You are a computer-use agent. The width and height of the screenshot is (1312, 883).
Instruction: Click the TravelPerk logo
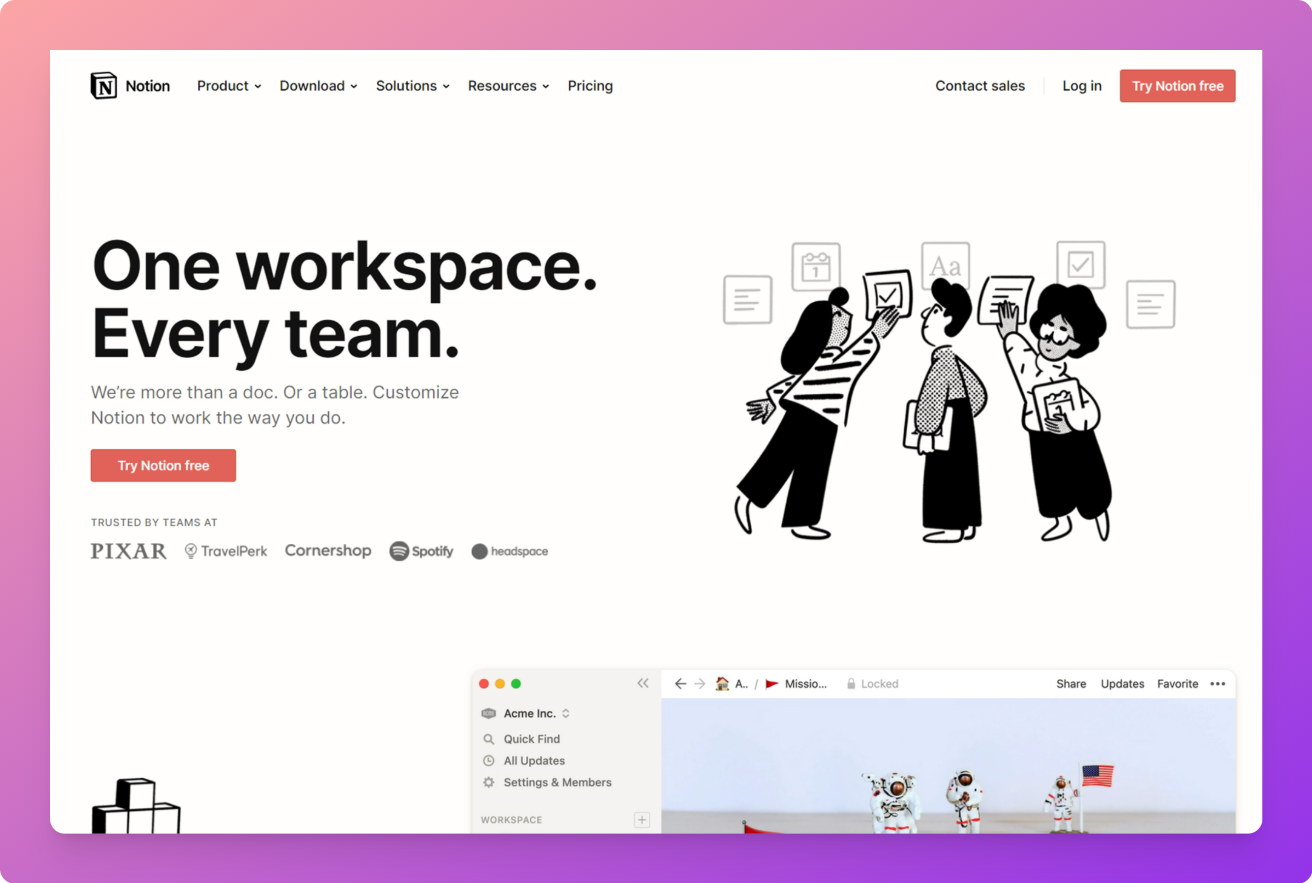226,551
